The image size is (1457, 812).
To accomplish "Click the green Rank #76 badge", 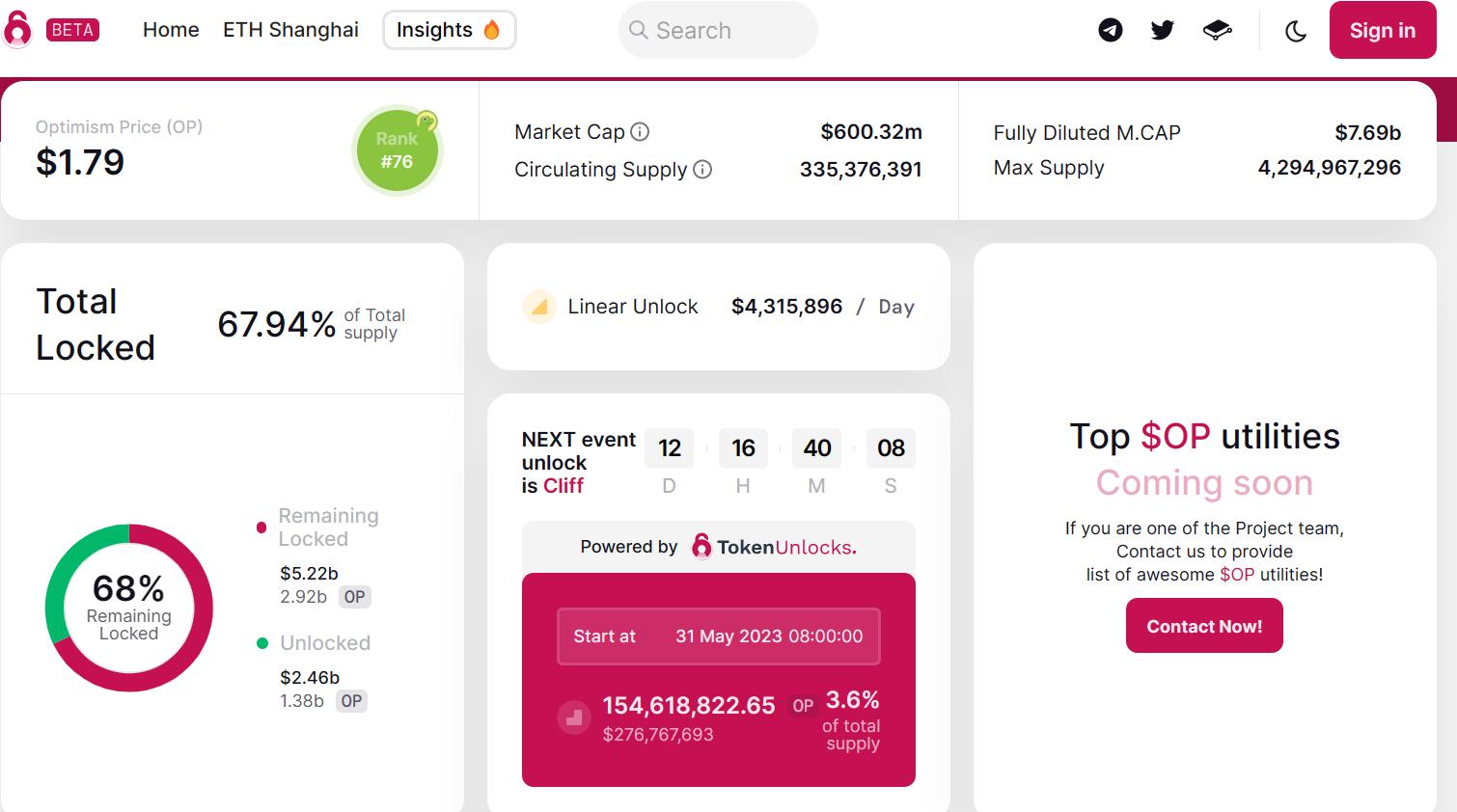I will (398, 149).
